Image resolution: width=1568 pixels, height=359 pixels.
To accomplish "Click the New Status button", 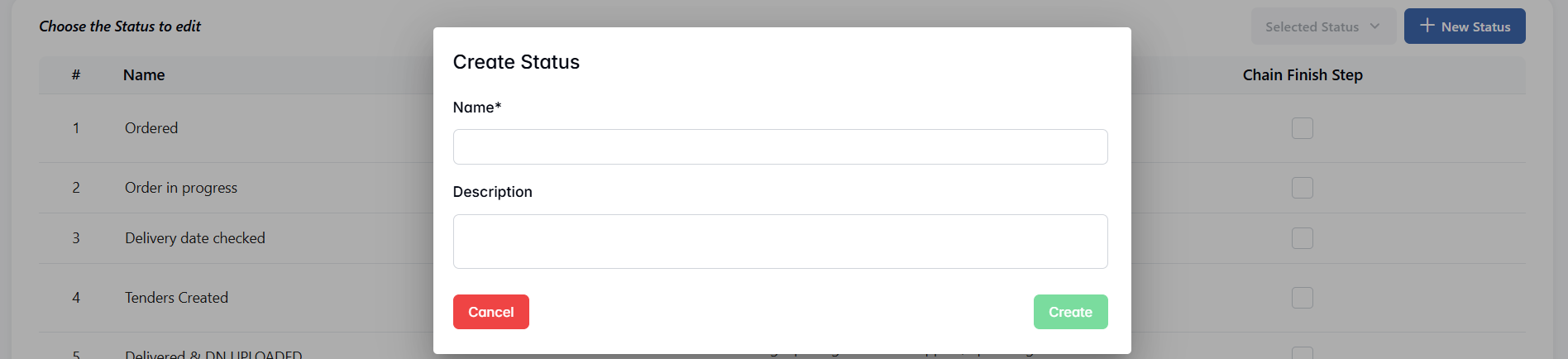I will pos(1465,26).
